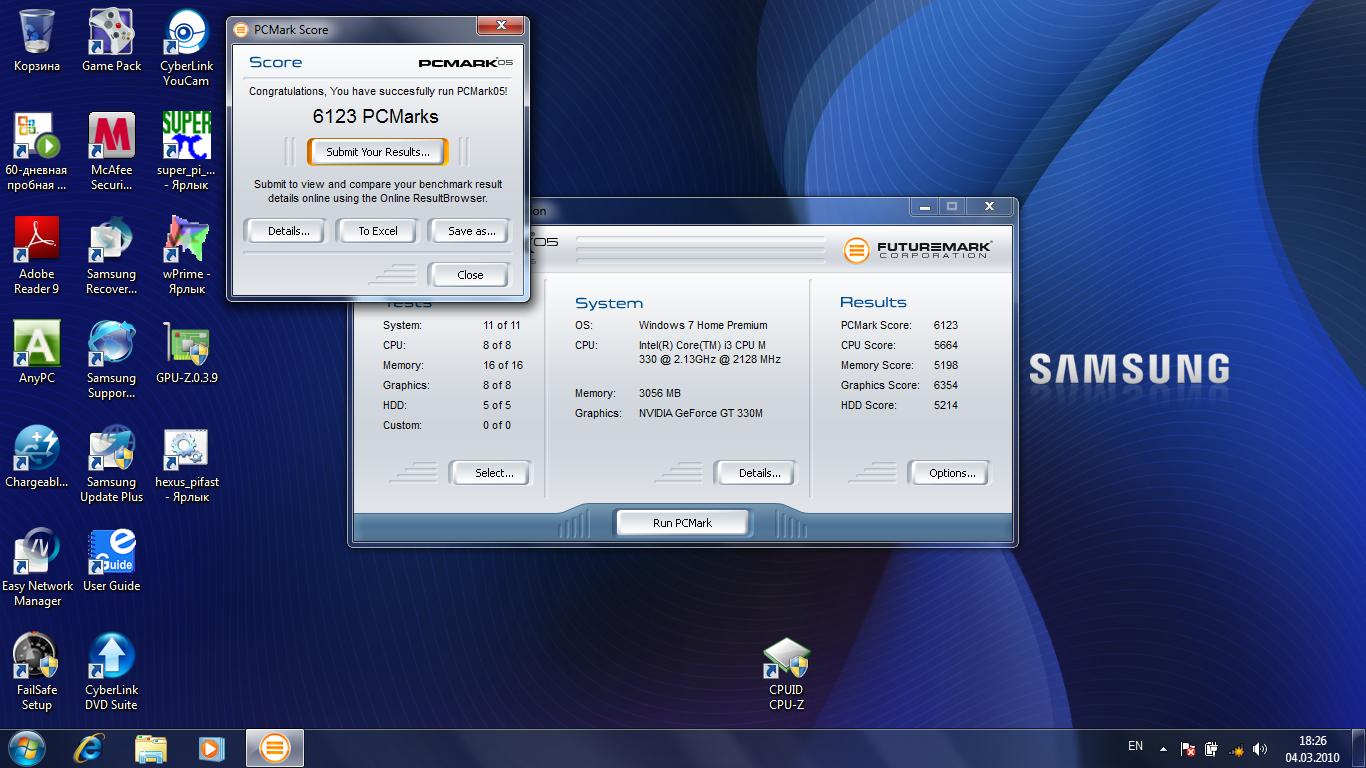
Task: Open the clock showing 18:26
Action: click(x=1313, y=748)
